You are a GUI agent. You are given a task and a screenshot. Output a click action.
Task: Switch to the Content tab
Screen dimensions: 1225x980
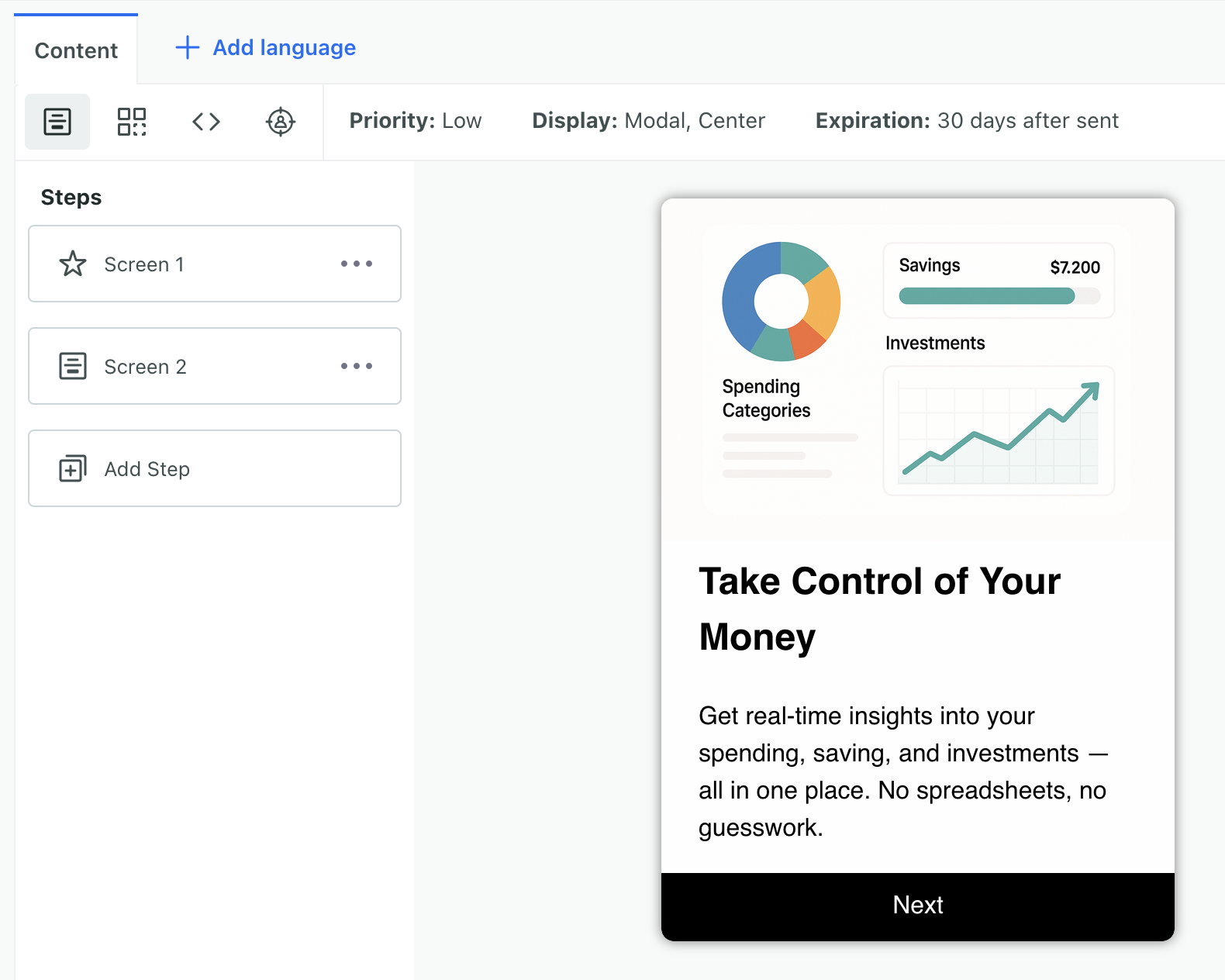point(76,50)
